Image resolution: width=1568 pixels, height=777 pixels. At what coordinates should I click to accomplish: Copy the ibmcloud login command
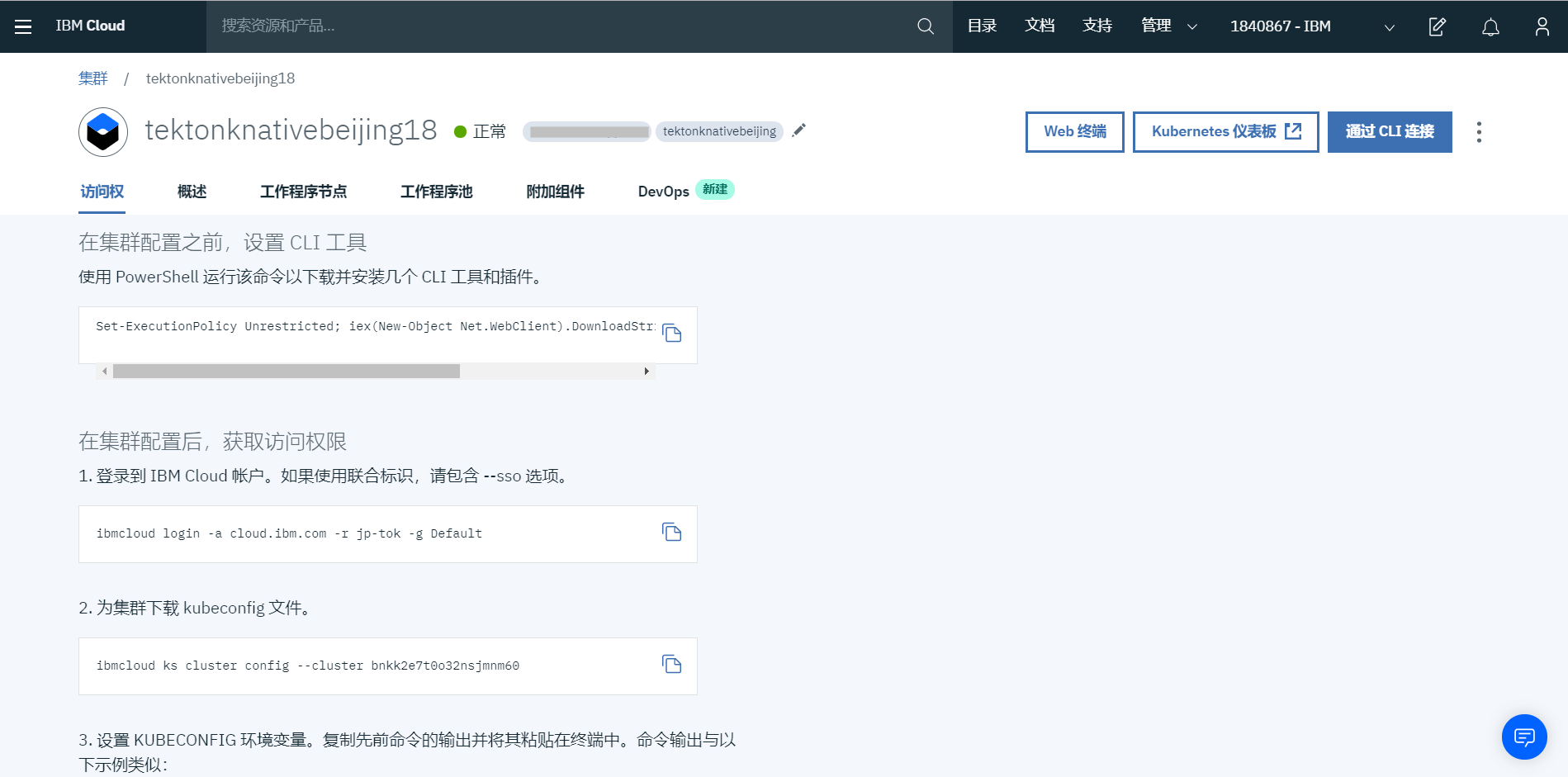(x=672, y=533)
